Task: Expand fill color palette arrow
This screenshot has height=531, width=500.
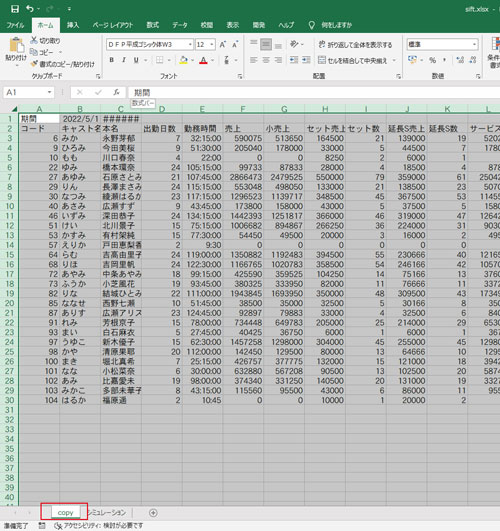Action: pos(192,60)
